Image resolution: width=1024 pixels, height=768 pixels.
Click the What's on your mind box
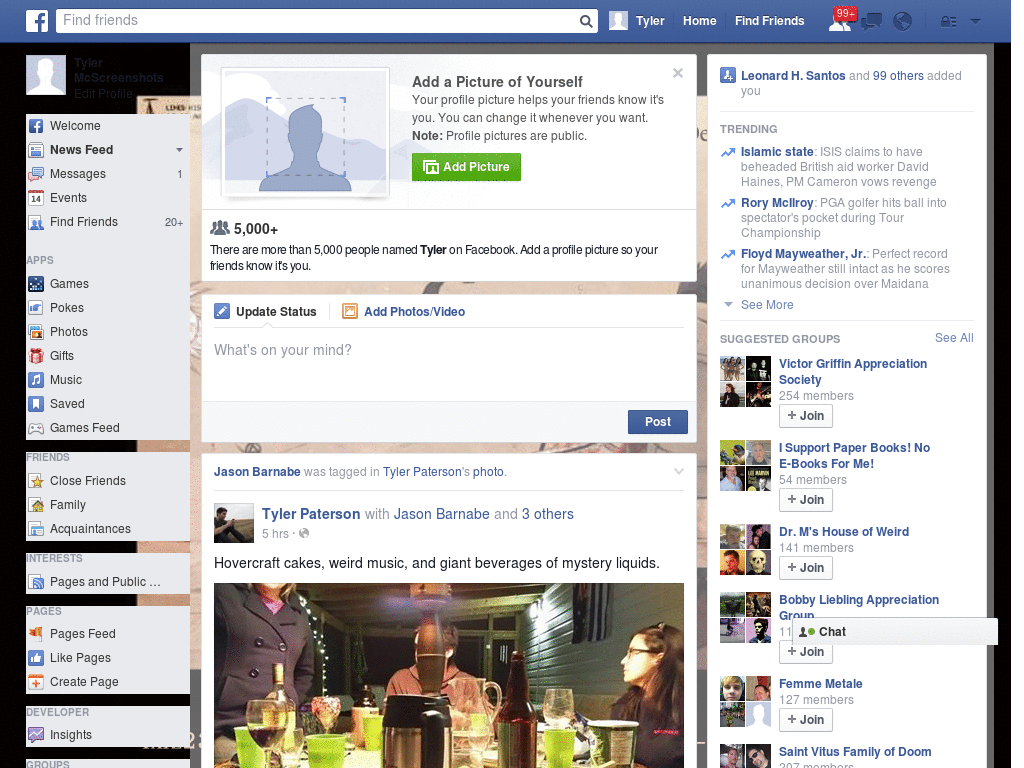click(x=449, y=366)
